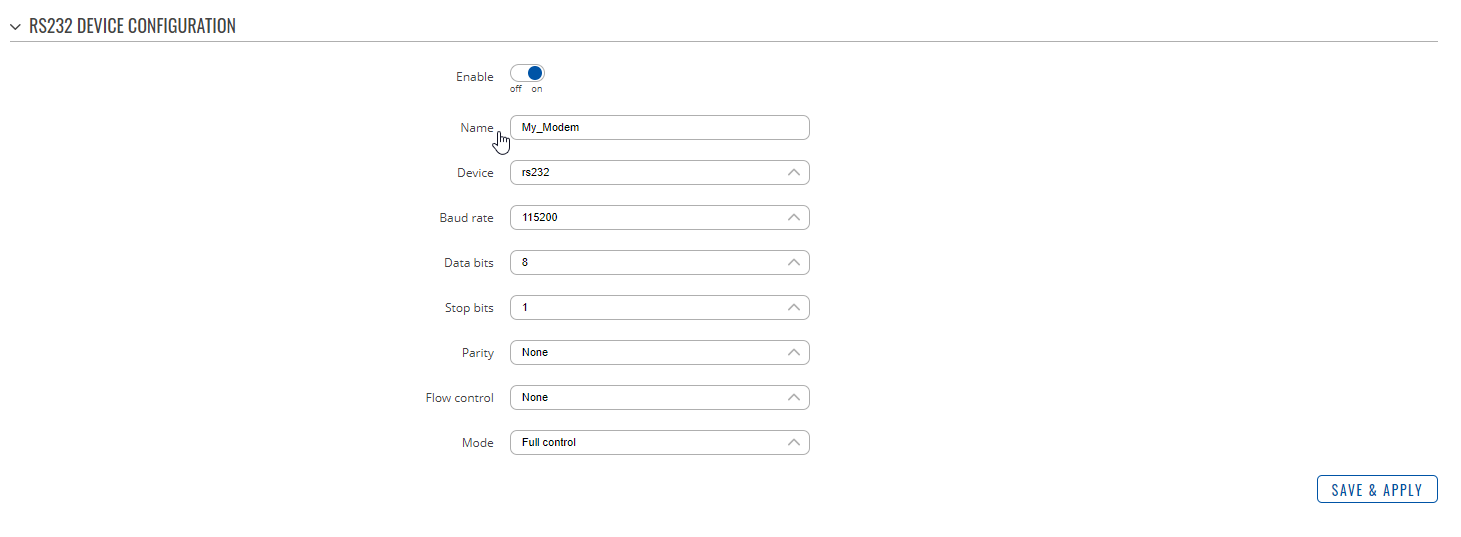Click the Stop bits label
Viewport: 1461px width, 537px height.
(469, 308)
